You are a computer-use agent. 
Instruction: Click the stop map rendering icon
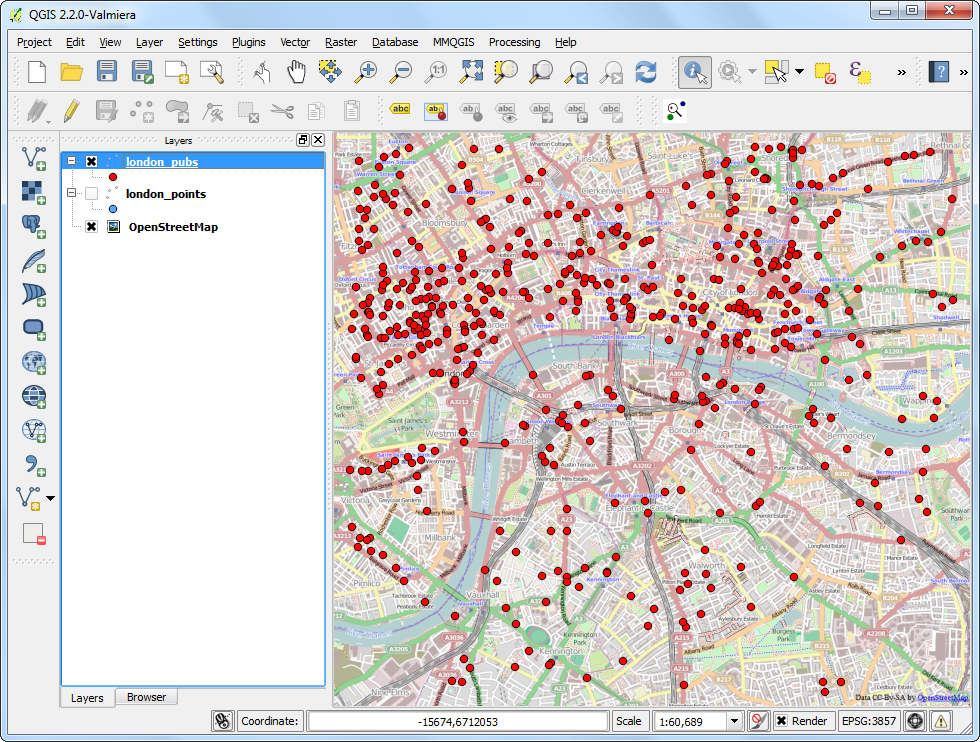point(758,721)
